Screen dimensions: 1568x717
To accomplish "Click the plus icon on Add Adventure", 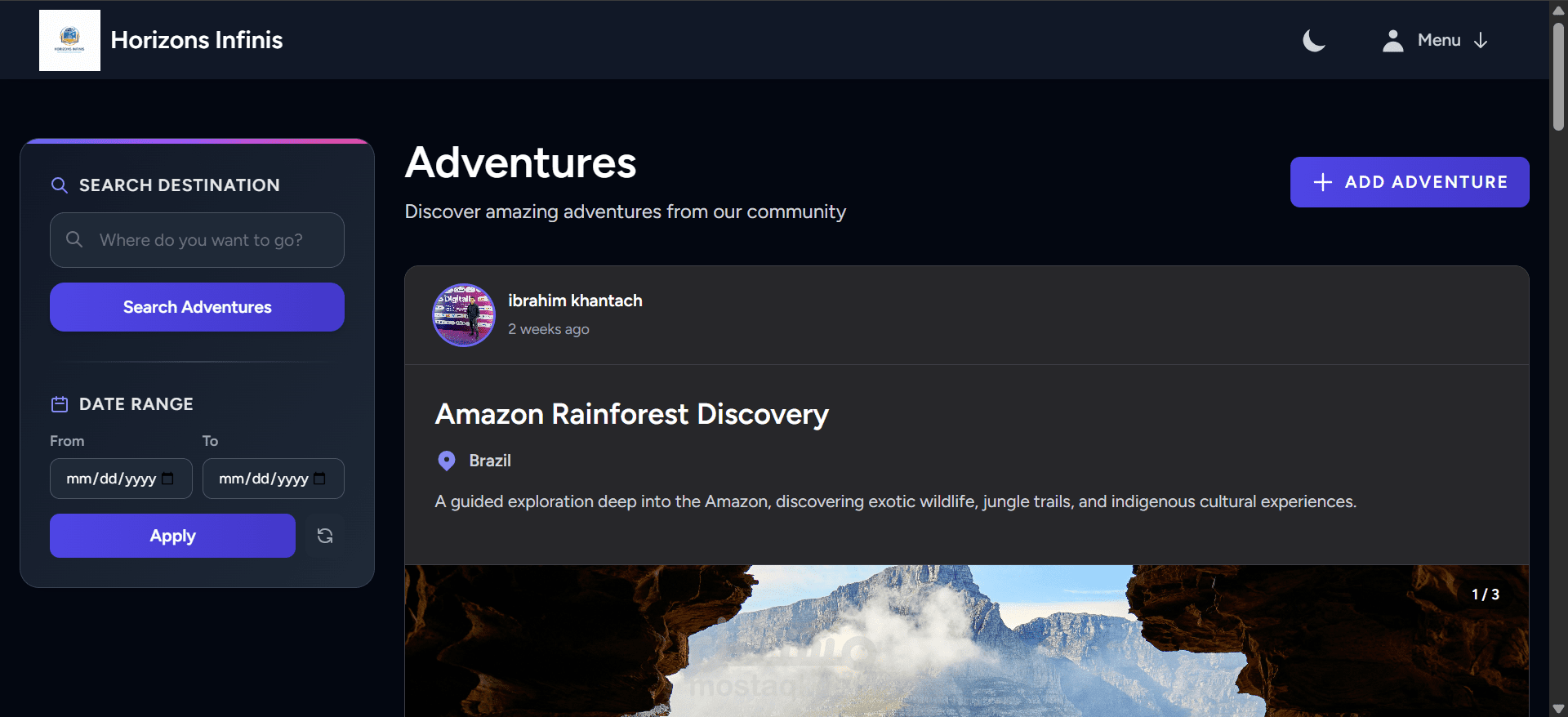I will pyautogui.click(x=1323, y=182).
